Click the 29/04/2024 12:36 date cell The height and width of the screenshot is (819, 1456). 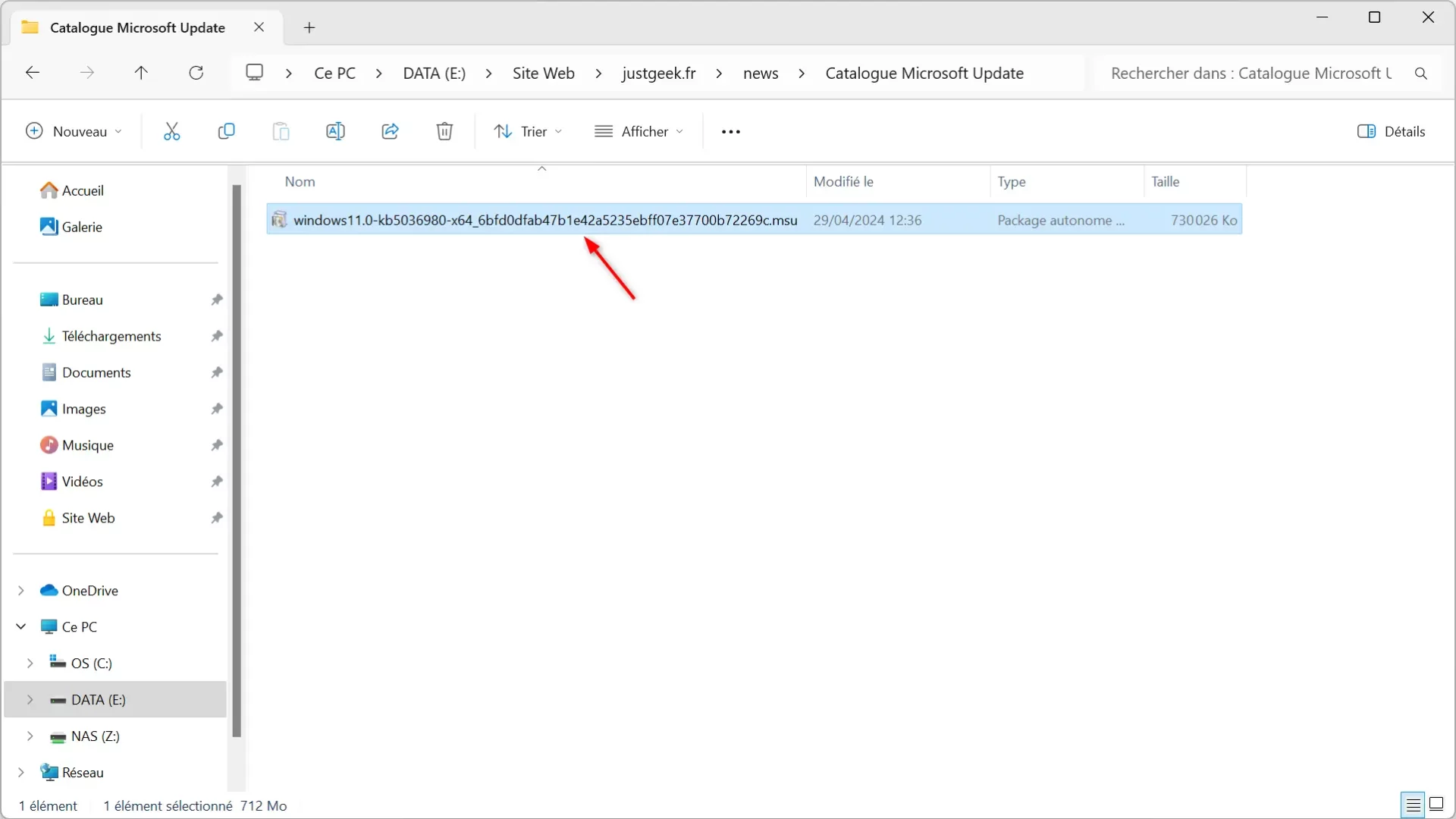coord(868,220)
